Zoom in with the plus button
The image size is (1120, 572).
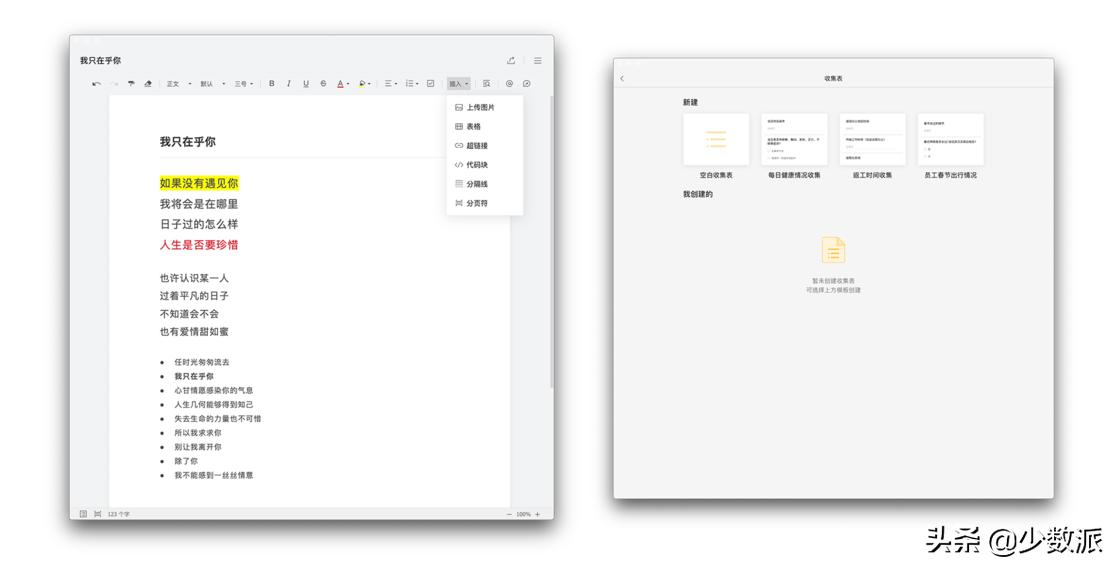tap(538, 514)
